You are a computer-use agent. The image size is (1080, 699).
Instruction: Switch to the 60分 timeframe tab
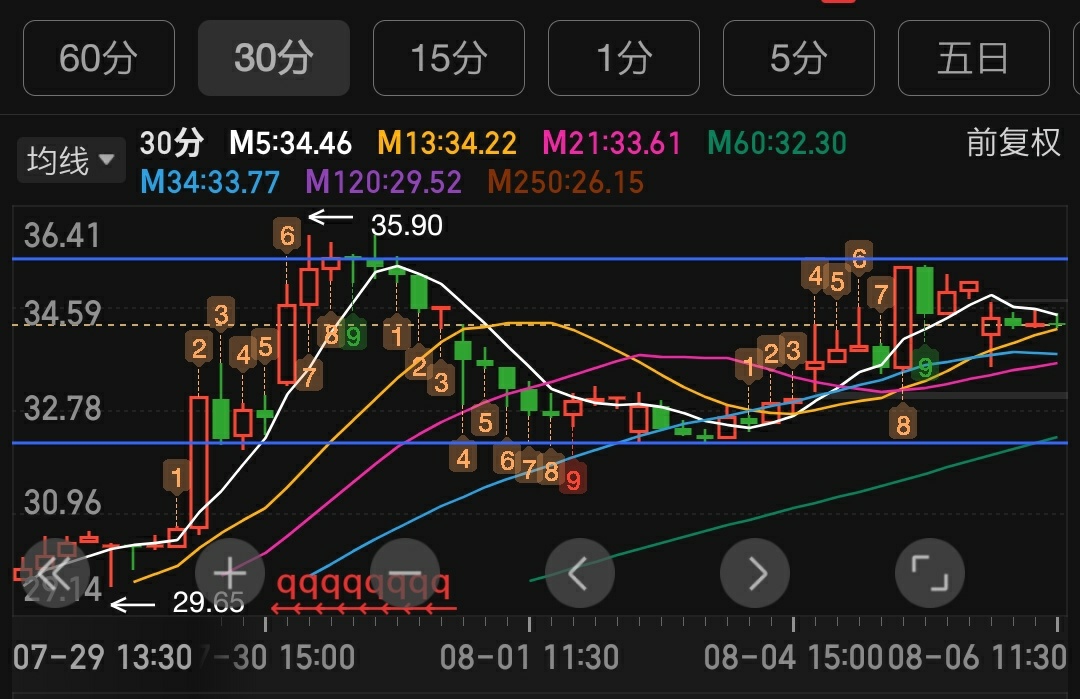tap(98, 58)
